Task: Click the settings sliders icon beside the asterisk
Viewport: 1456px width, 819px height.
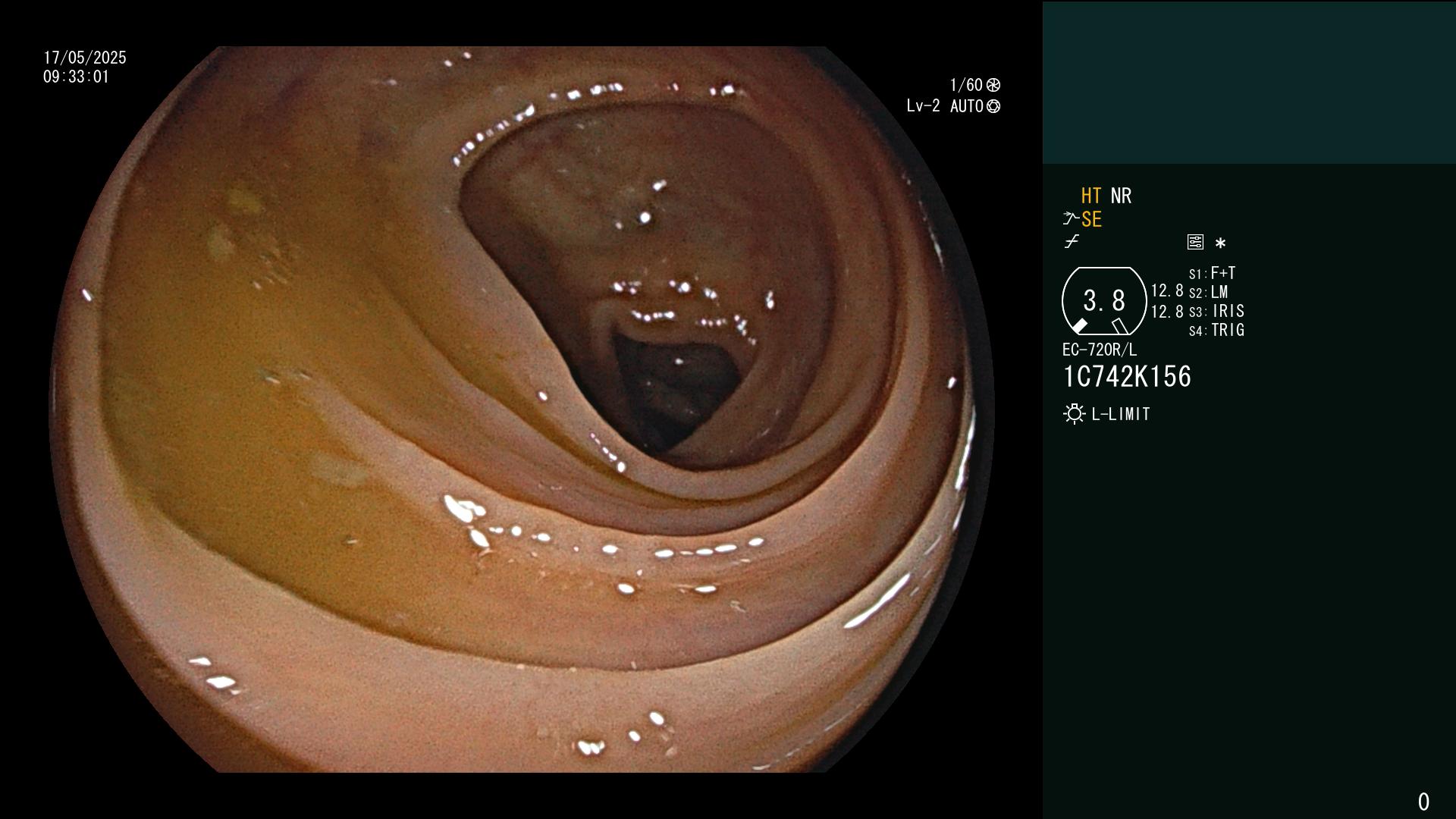Action: tap(1195, 242)
